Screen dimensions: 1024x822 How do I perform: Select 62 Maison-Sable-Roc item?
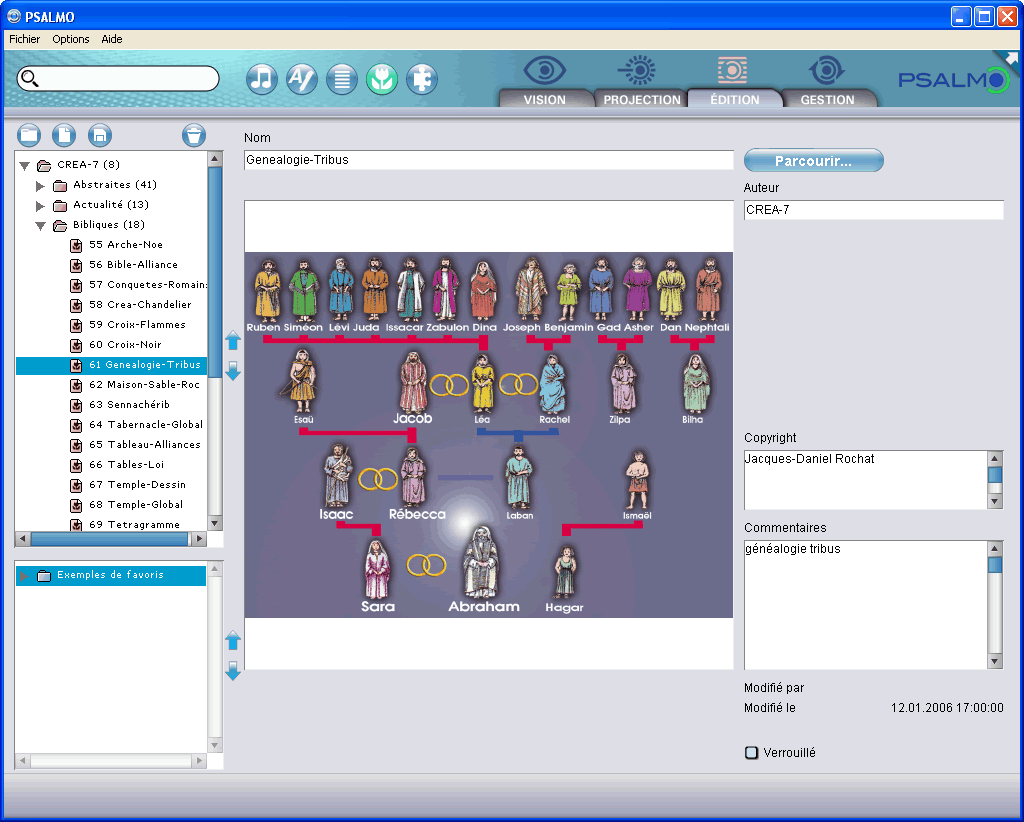tap(144, 385)
